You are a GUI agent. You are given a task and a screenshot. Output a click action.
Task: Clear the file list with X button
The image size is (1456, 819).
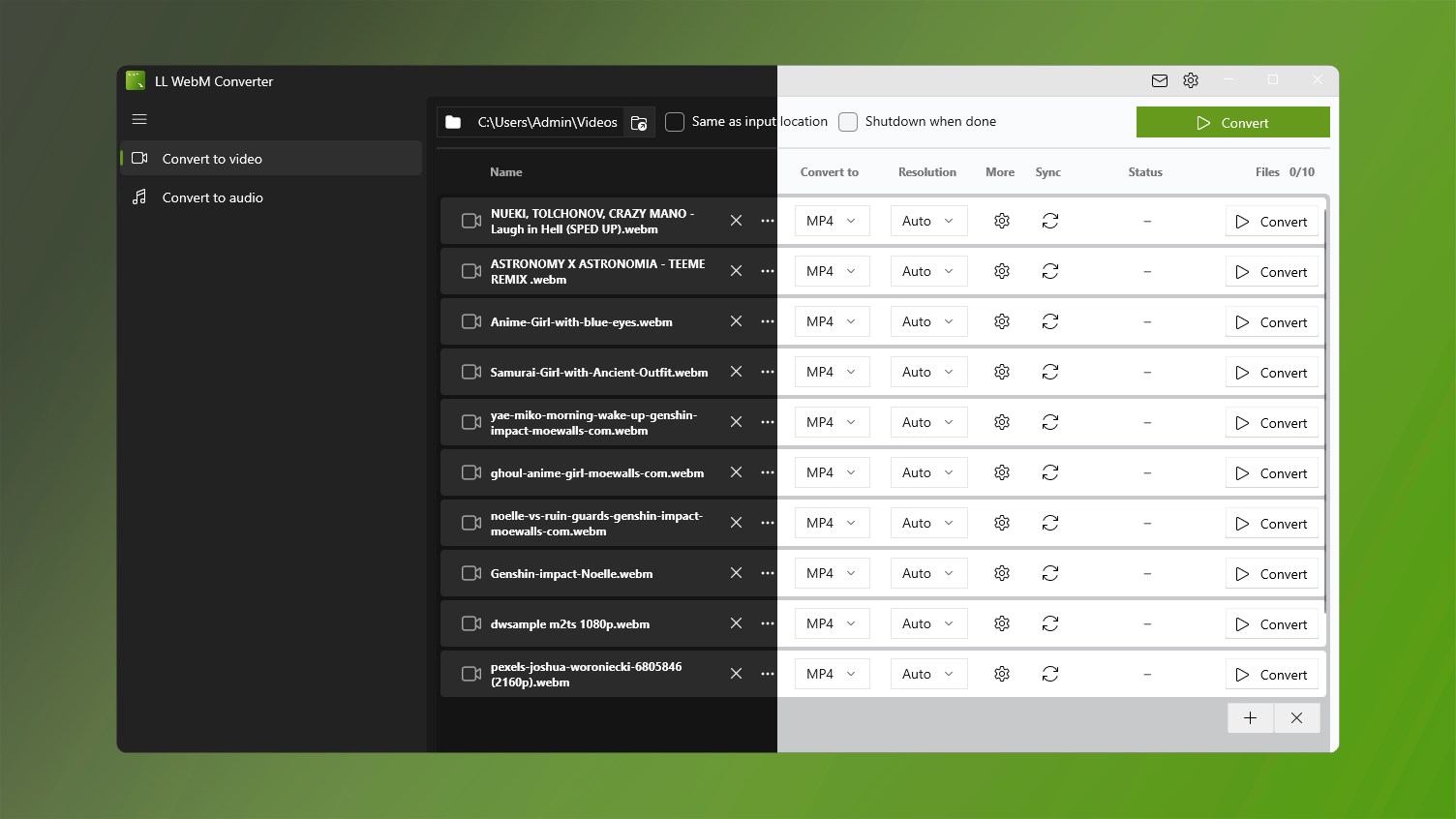click(x=1297, y=717)
